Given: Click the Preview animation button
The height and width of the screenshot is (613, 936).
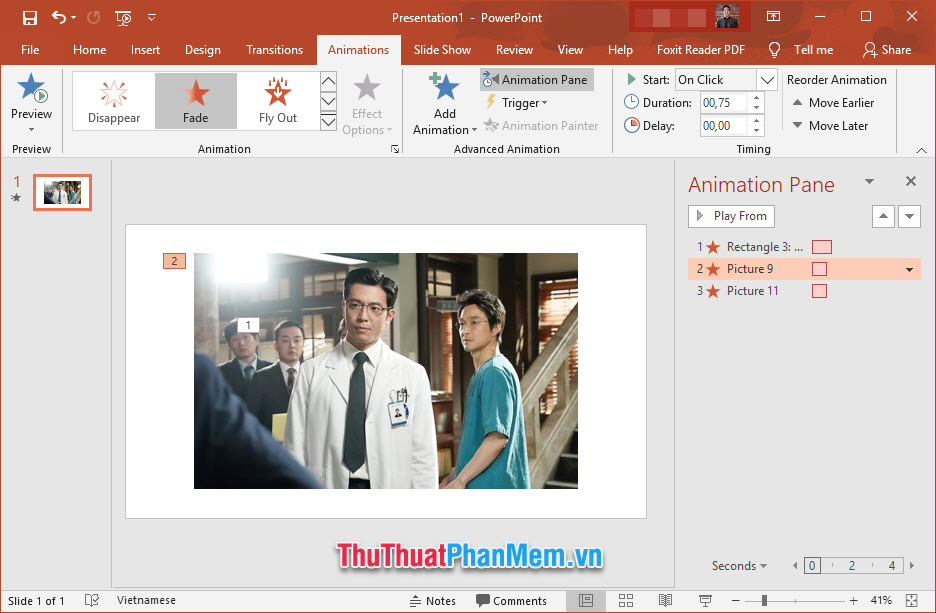Looking at the screenshot, I should 31,95.
